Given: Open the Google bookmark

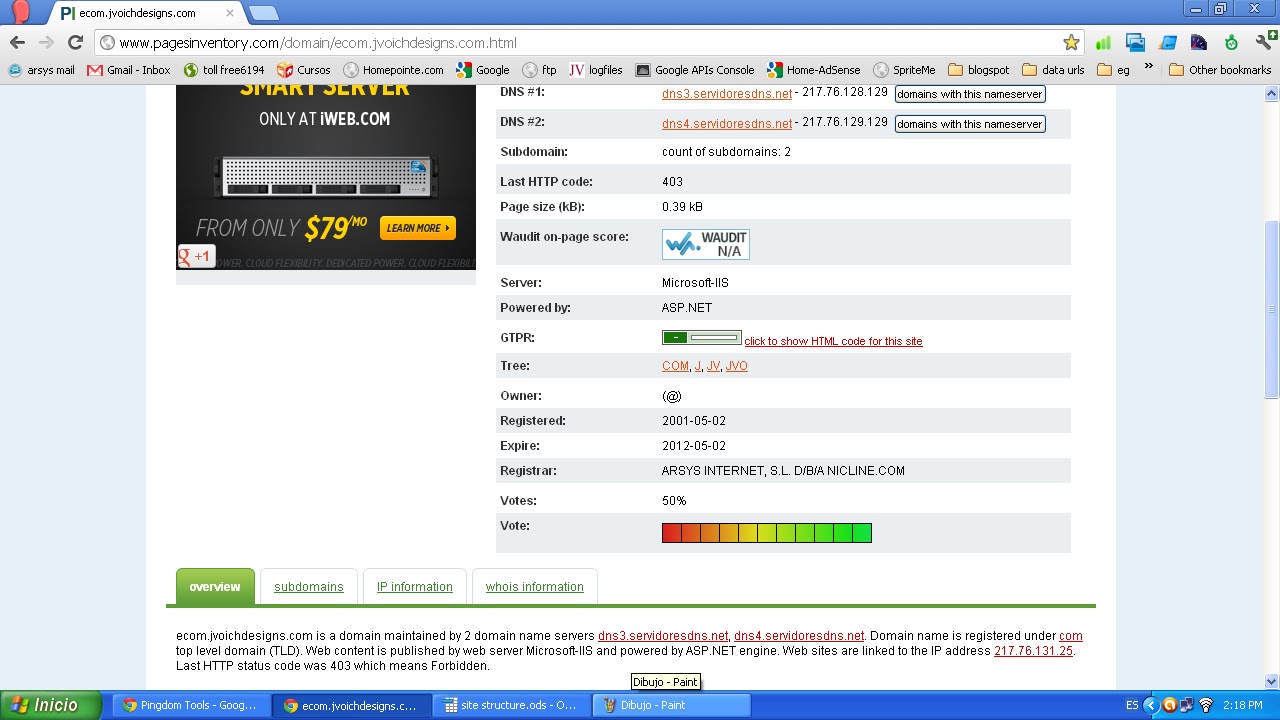Looking at the screenshot, I should (x=483, y=70).
